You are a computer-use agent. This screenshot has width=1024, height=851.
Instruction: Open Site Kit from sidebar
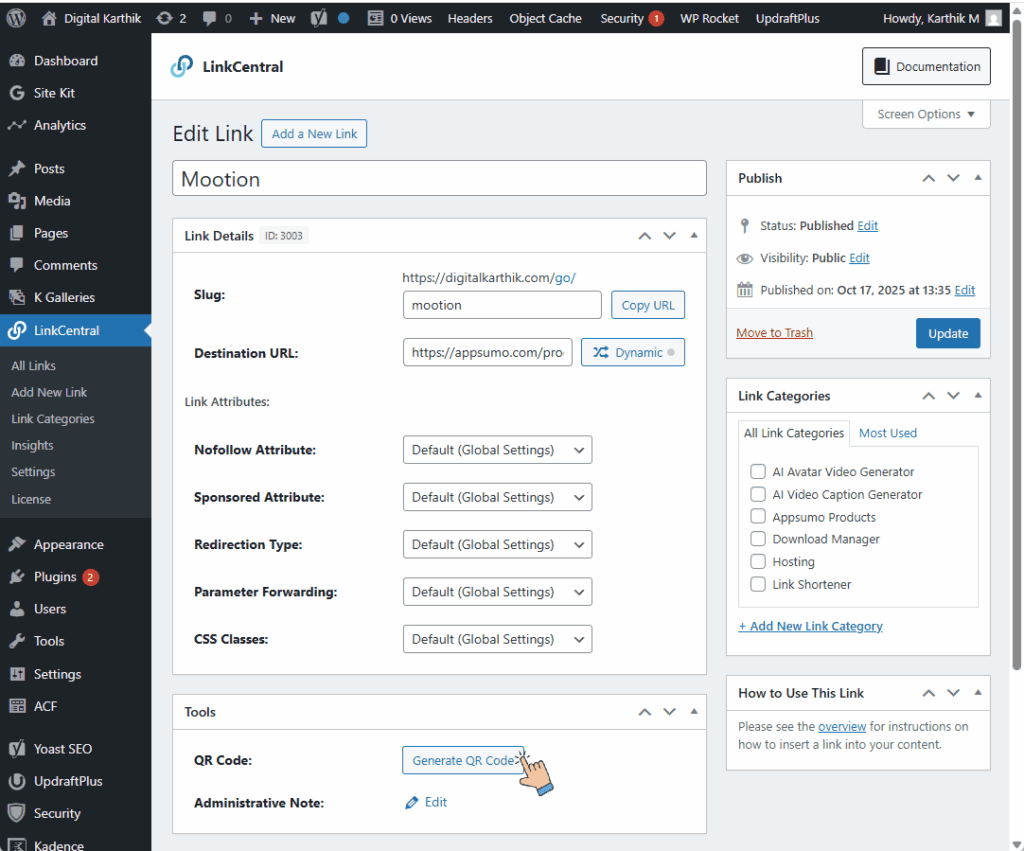coord(54,93)
